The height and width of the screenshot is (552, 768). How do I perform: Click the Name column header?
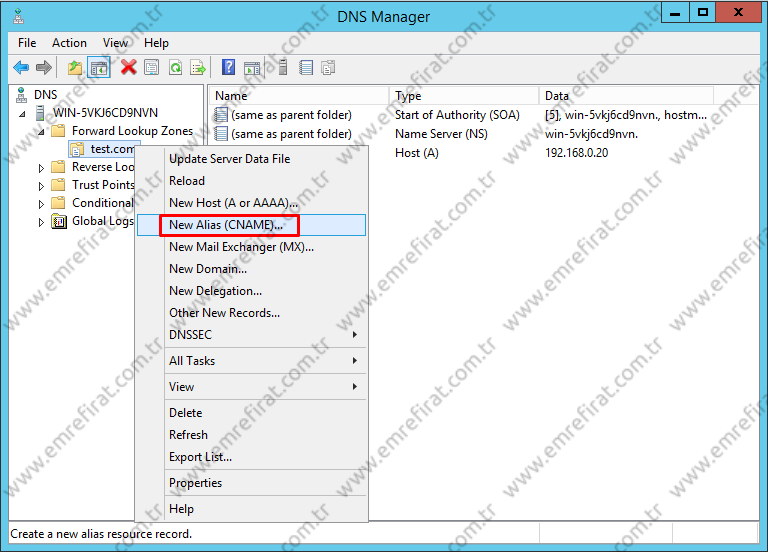[231, 96]
